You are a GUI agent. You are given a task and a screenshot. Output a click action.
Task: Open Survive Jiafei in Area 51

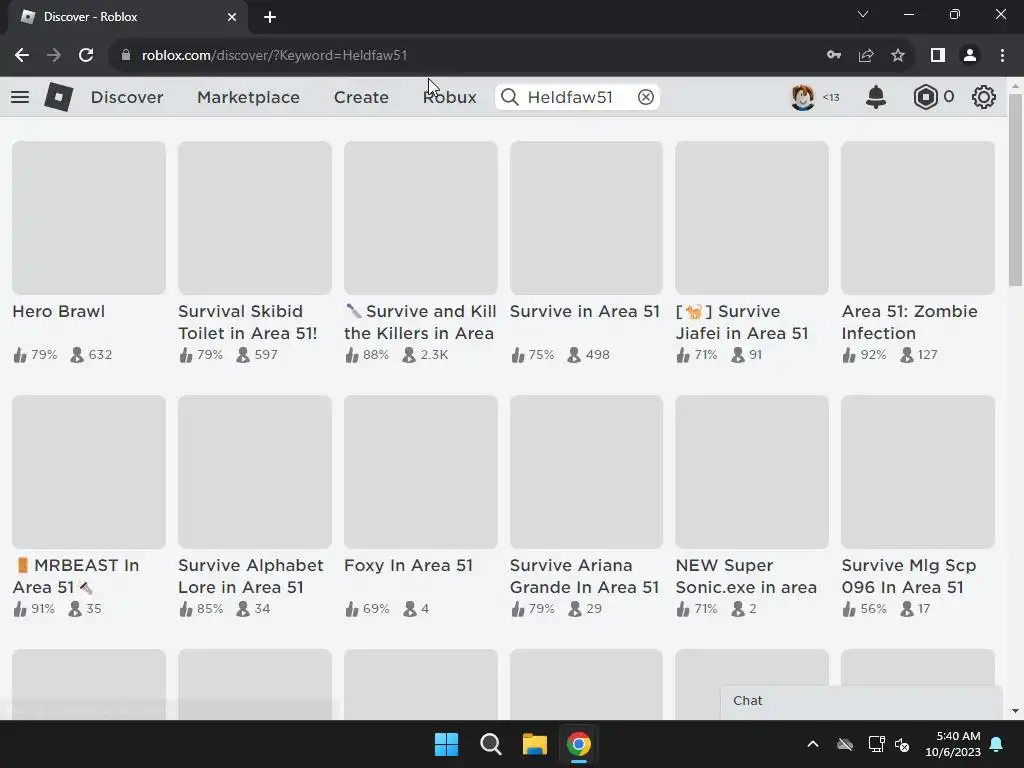pyautogui.click(x=742, y=323)
